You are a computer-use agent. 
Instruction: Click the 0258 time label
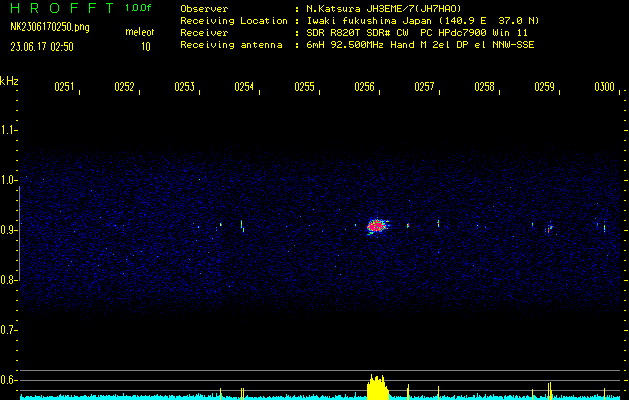point(484,88)
